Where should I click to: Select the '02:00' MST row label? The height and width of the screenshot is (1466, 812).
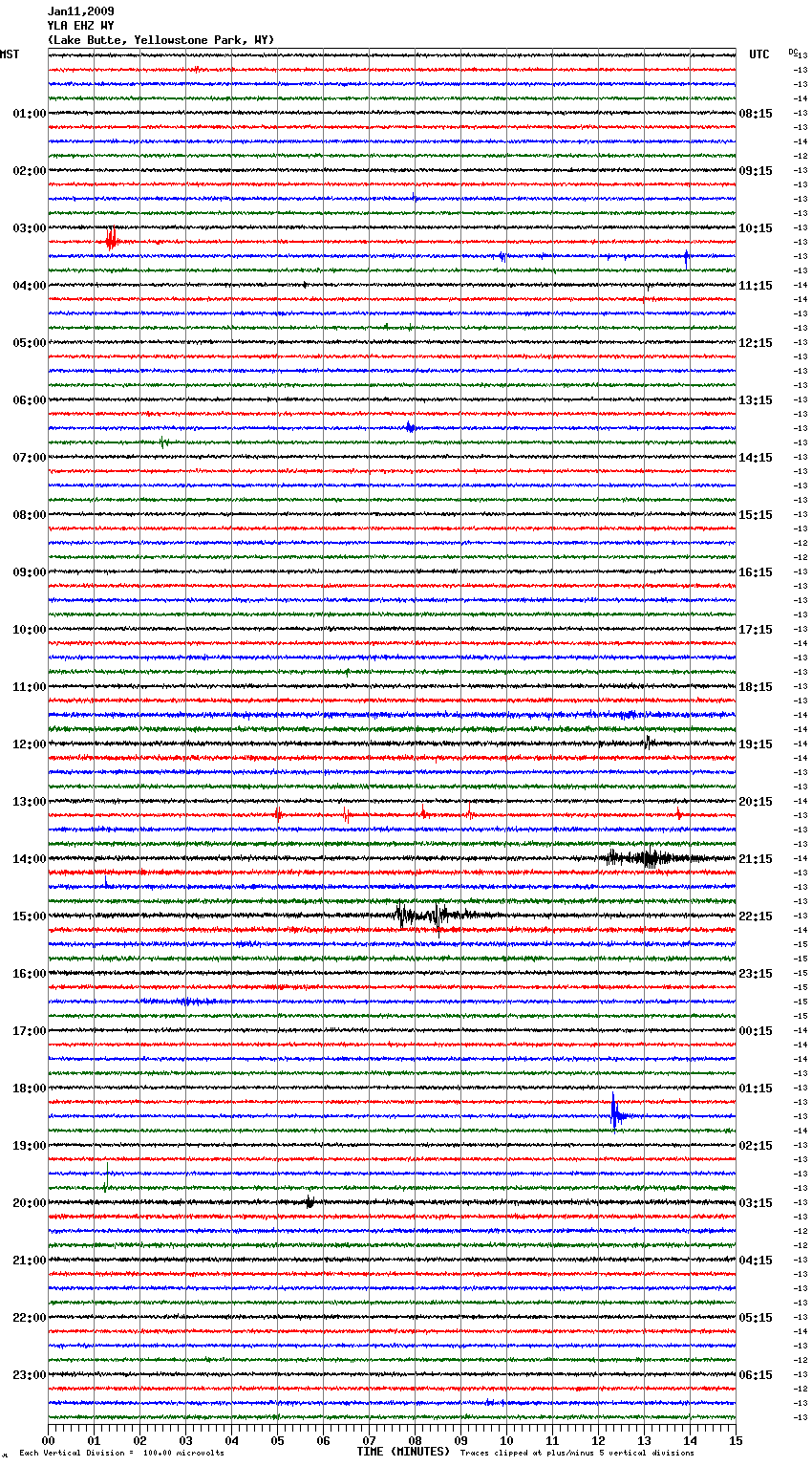pos(29,171)
